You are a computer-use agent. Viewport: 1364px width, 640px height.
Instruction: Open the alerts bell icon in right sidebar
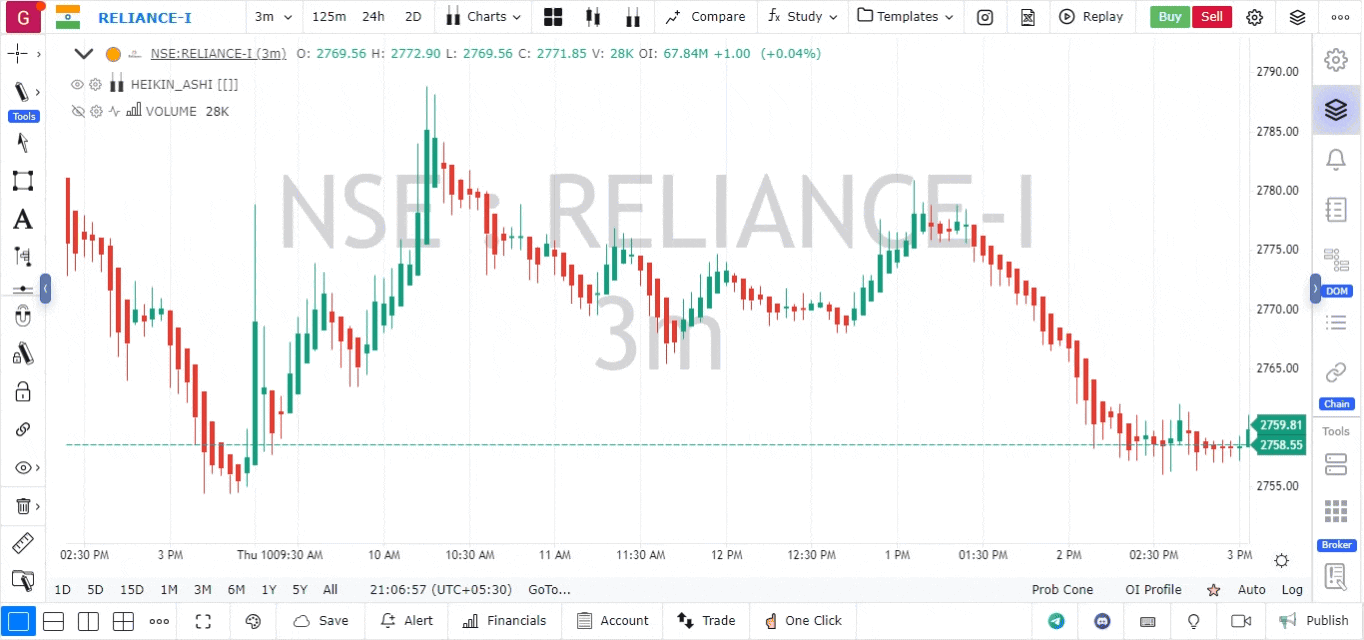point(1335,159)
